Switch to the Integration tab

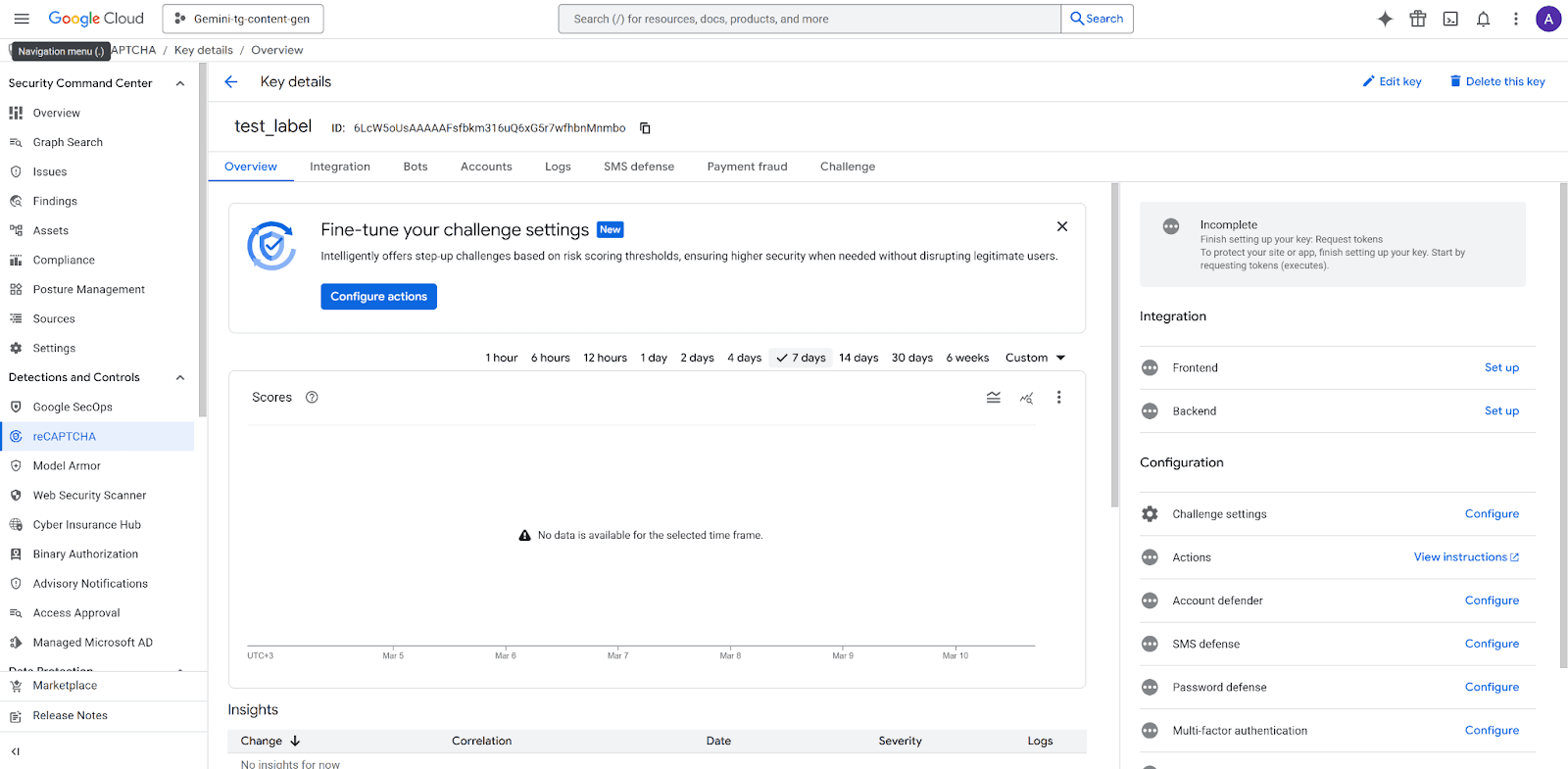point(340,167)
